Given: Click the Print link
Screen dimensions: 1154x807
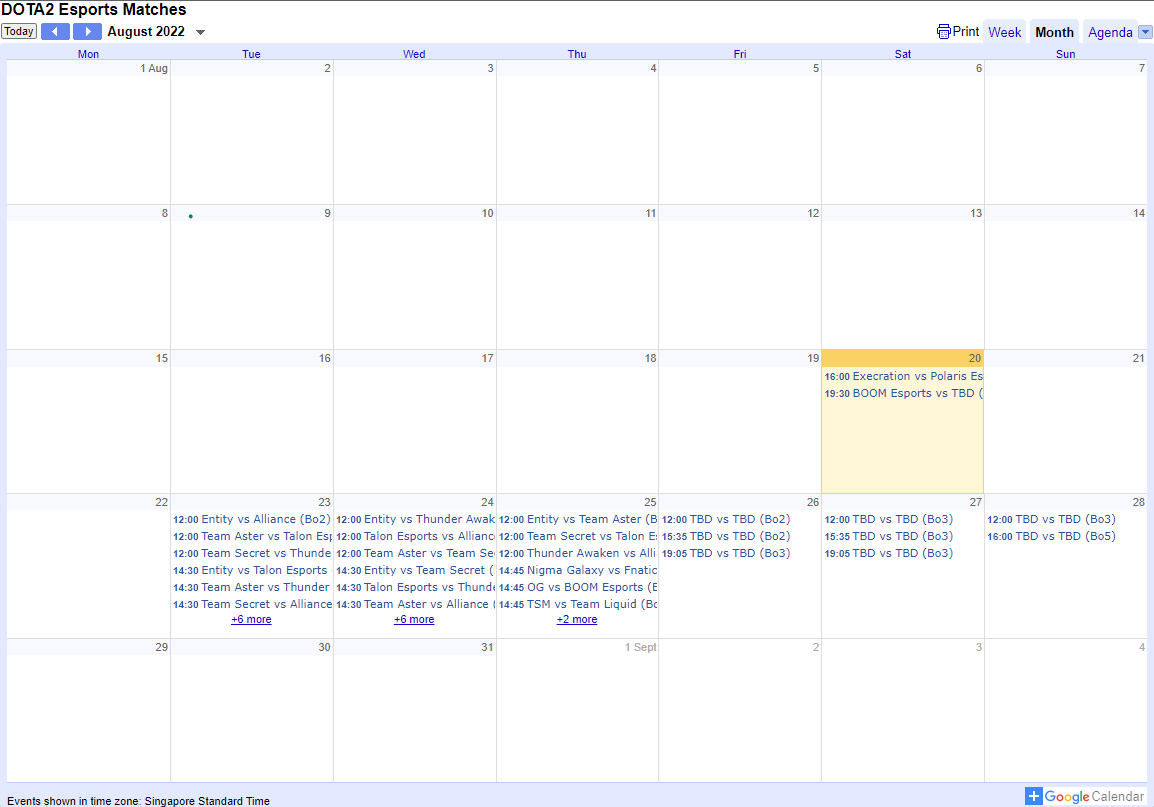Looking at the screenshot, I should tap(966, 32).
